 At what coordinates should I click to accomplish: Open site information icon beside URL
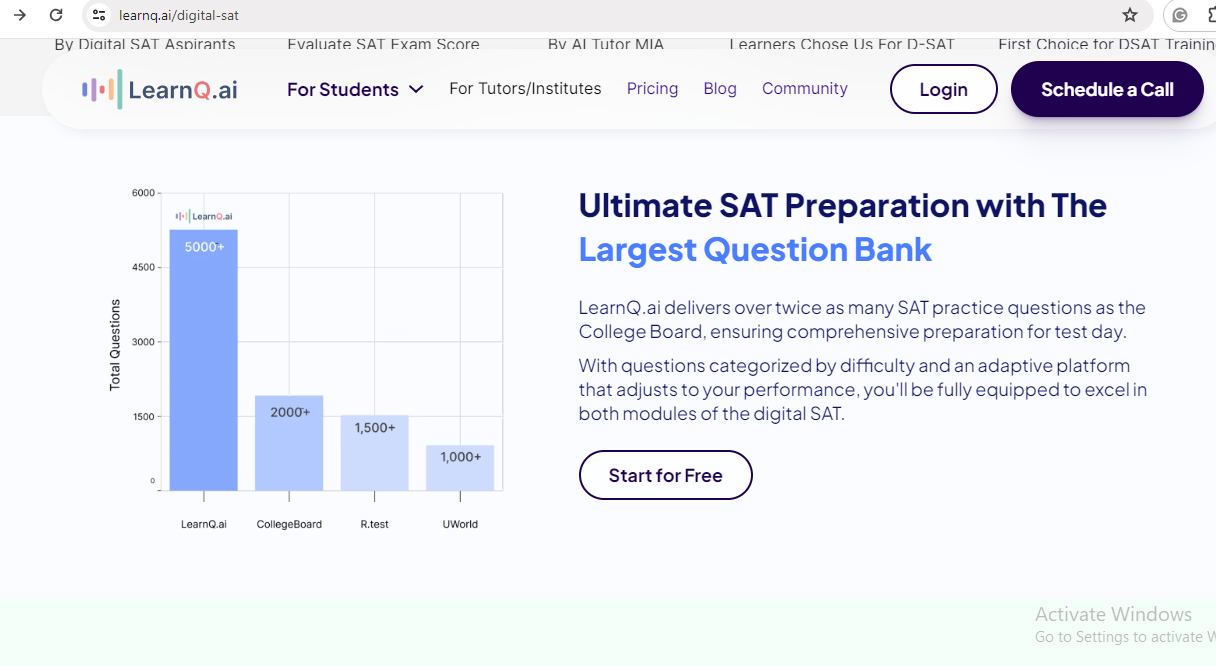(x=98, y=15)
